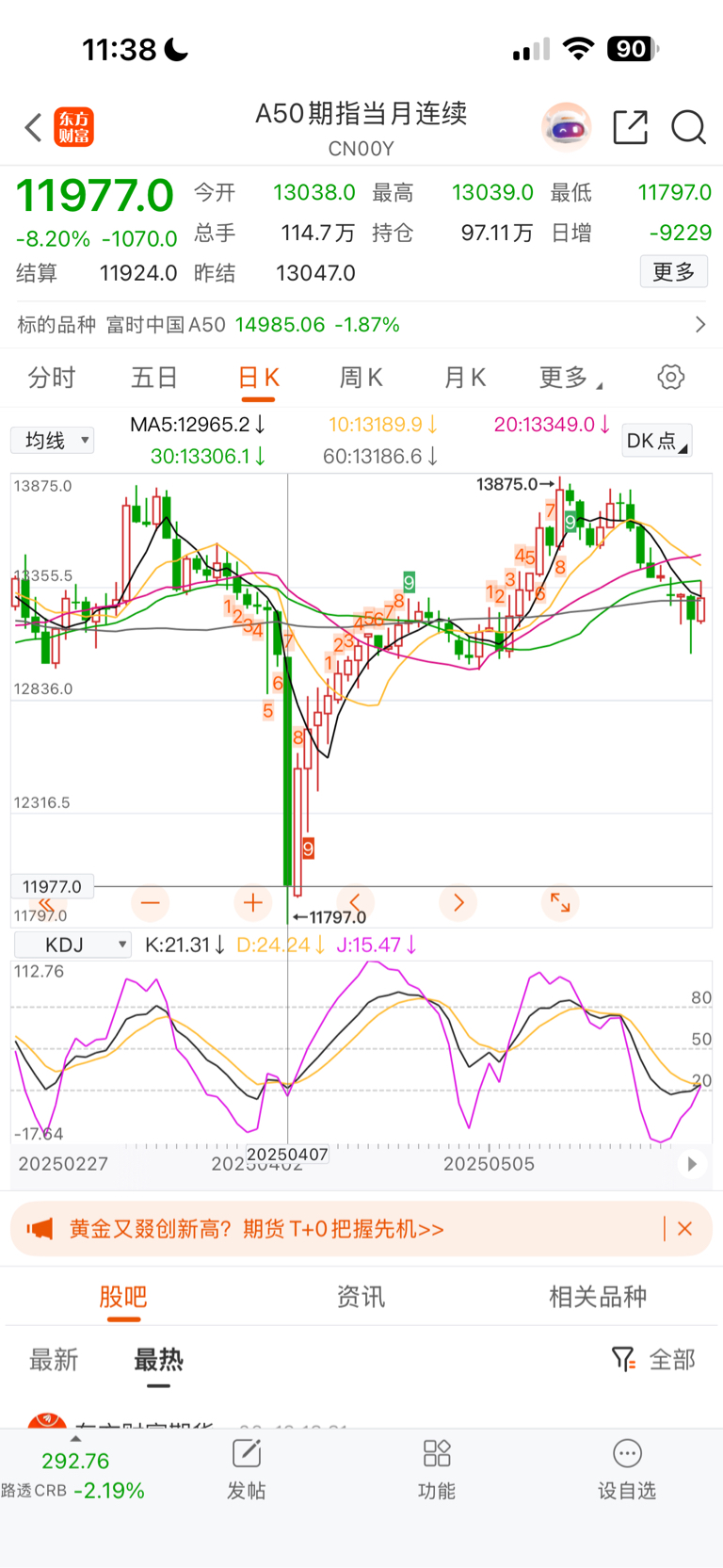Close the gold promotion banner
This screenshot has height=1568, width=723.
point(685,1229)
